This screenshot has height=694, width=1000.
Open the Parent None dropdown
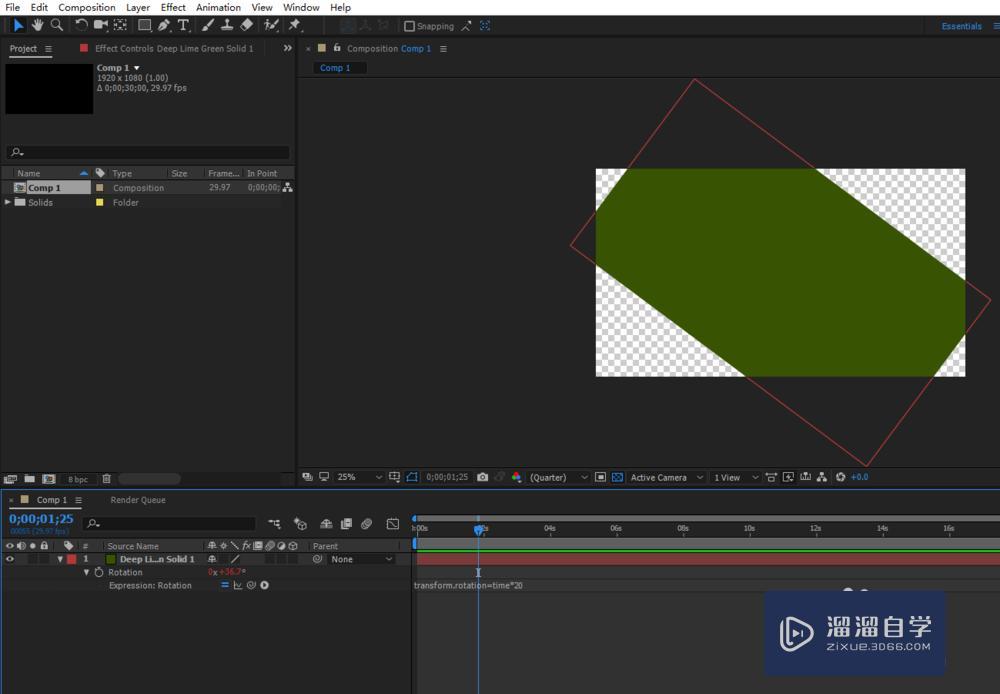pos(361,559)
